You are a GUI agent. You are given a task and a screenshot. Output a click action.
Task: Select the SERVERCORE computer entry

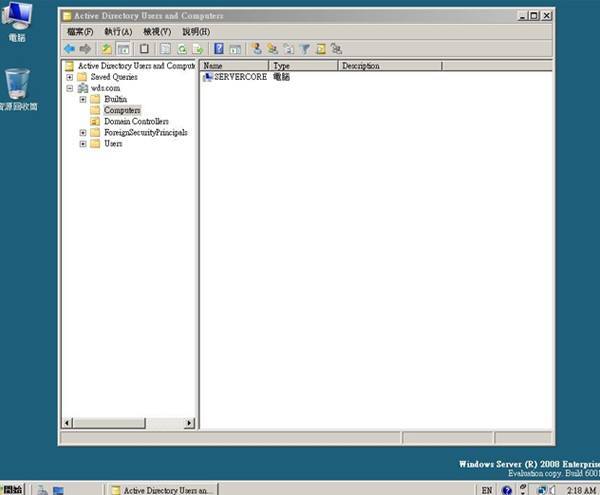point(239,77)
